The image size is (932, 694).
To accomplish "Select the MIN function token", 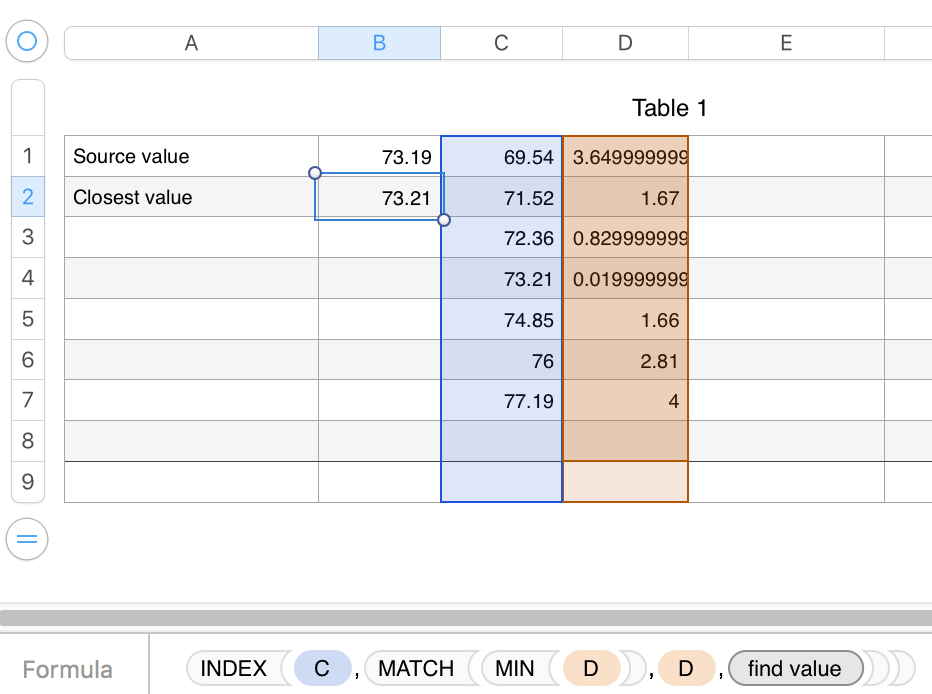I will (x=514, y=668).
